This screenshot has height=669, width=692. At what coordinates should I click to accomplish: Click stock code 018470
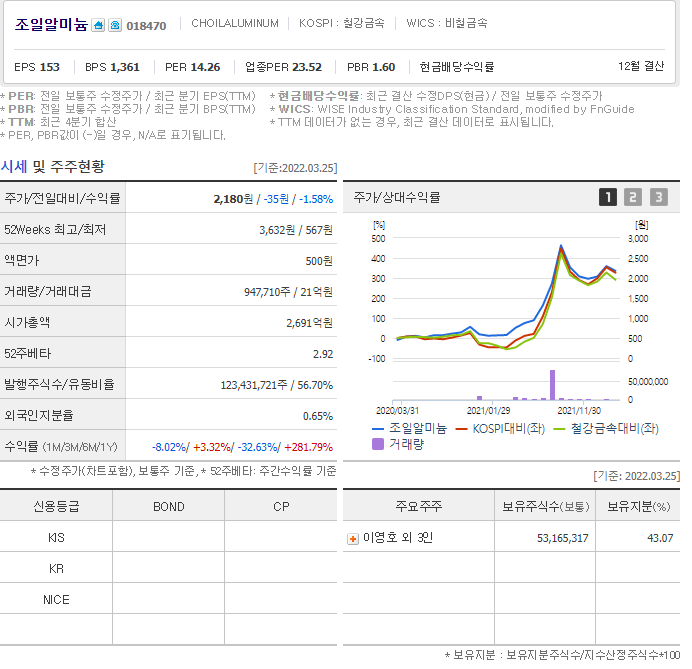tap(146, 26)
